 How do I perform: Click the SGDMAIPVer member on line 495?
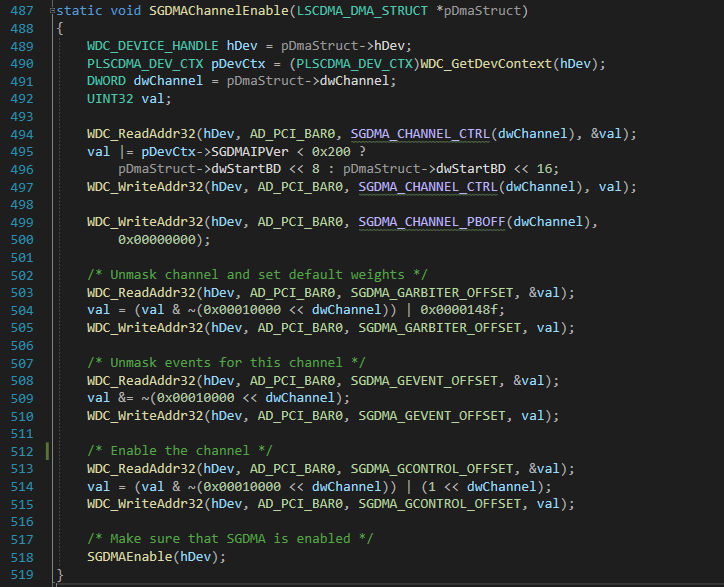pyautogui.click(x=250, y=151)
